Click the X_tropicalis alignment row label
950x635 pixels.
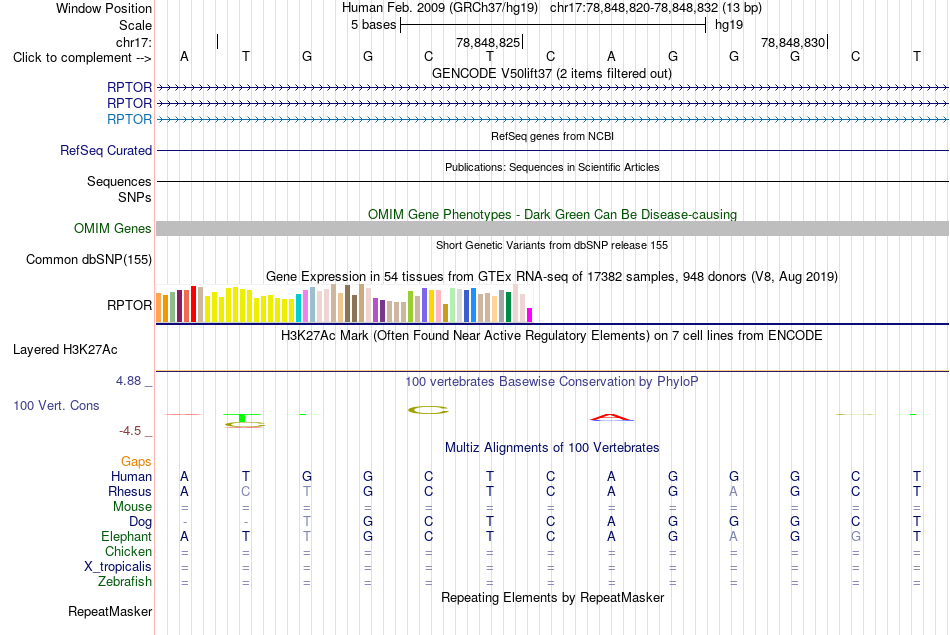pos(118,567)
